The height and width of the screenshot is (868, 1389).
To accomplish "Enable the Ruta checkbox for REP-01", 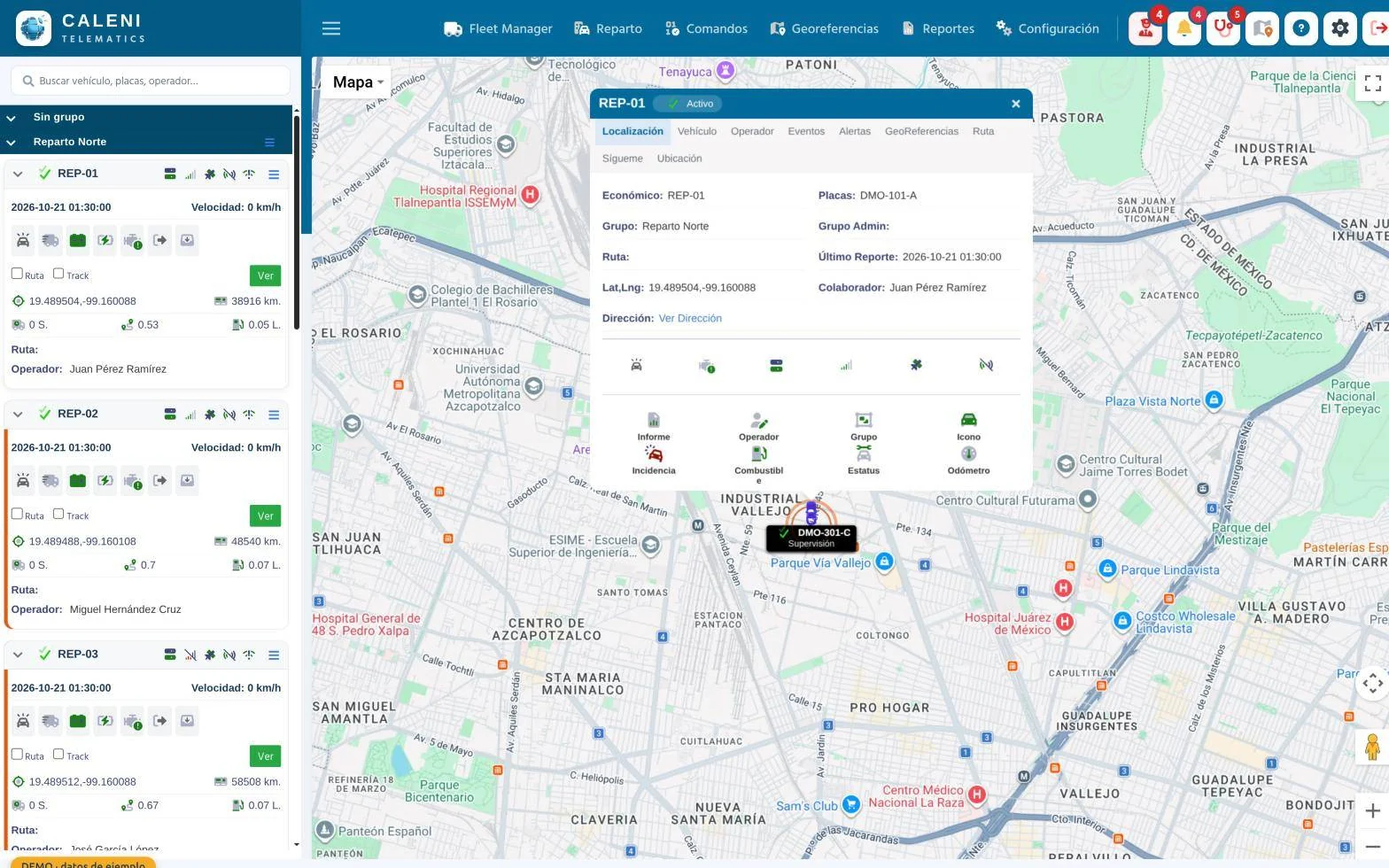I will (17, 274).
